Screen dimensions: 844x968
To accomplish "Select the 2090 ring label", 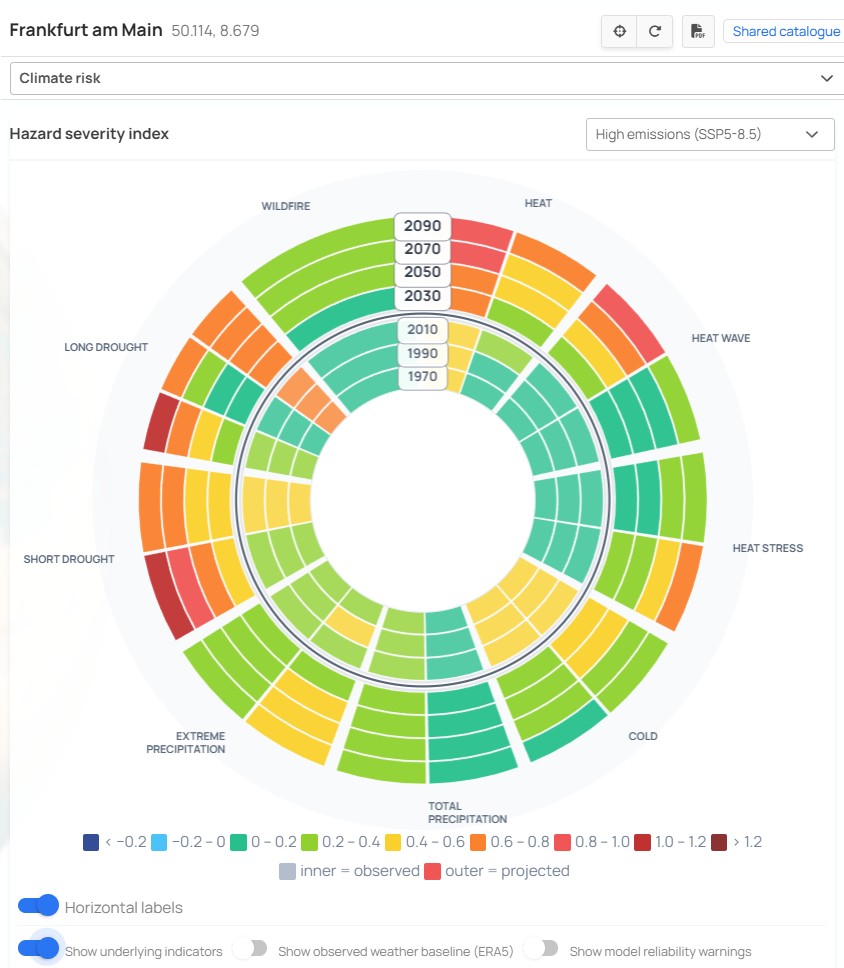I will pyautogui.click(x=422, y=226).
